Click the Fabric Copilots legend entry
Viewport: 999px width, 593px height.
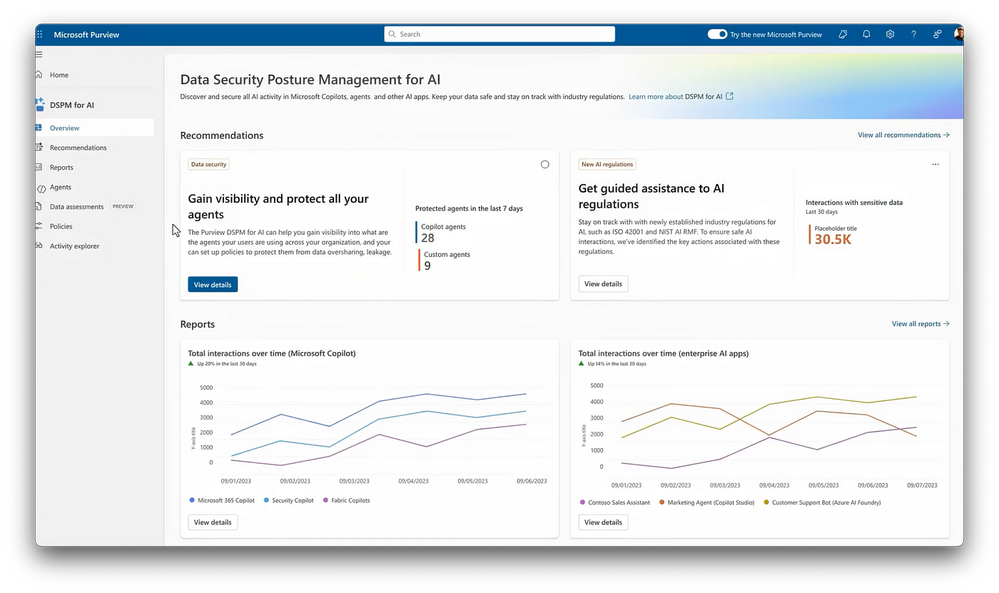click(347, 501)
